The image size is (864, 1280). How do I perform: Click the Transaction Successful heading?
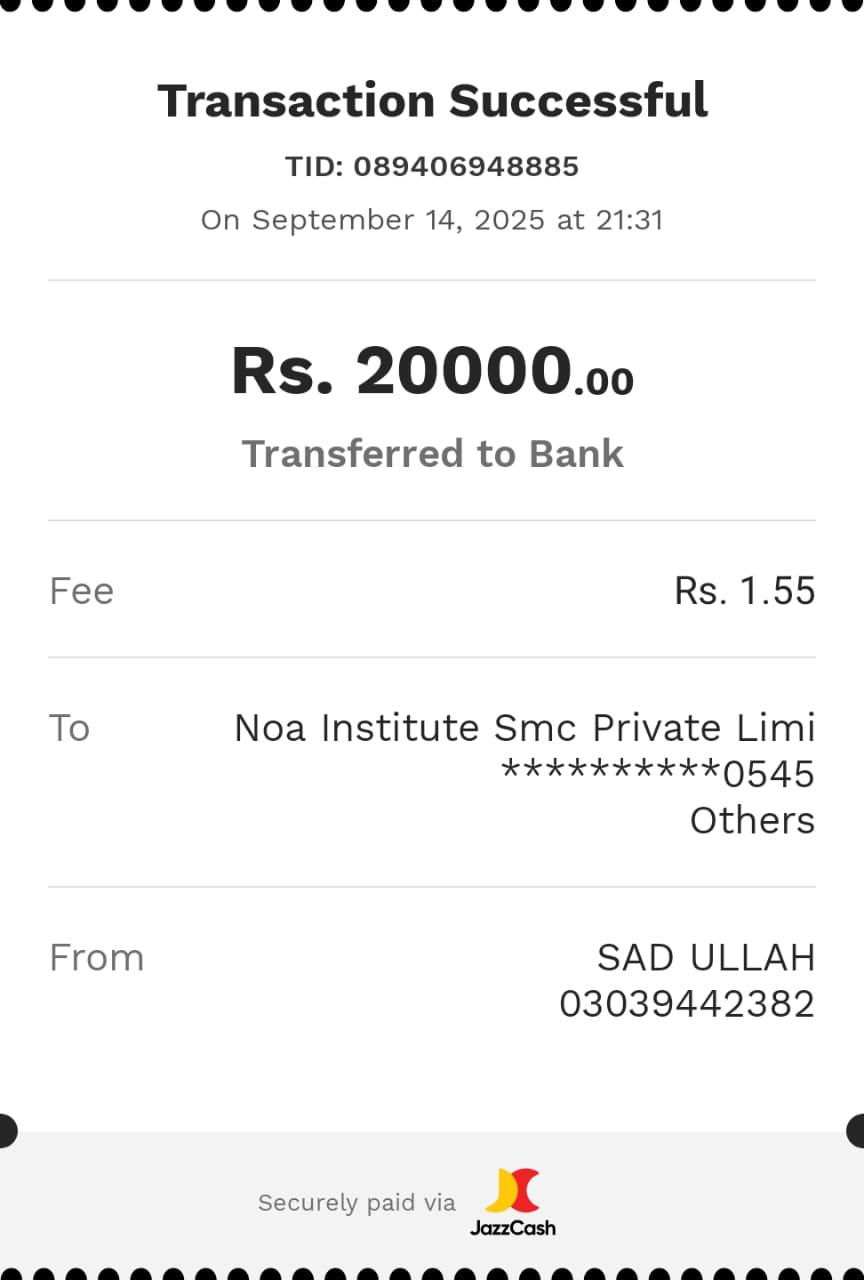tap(432, 101)
